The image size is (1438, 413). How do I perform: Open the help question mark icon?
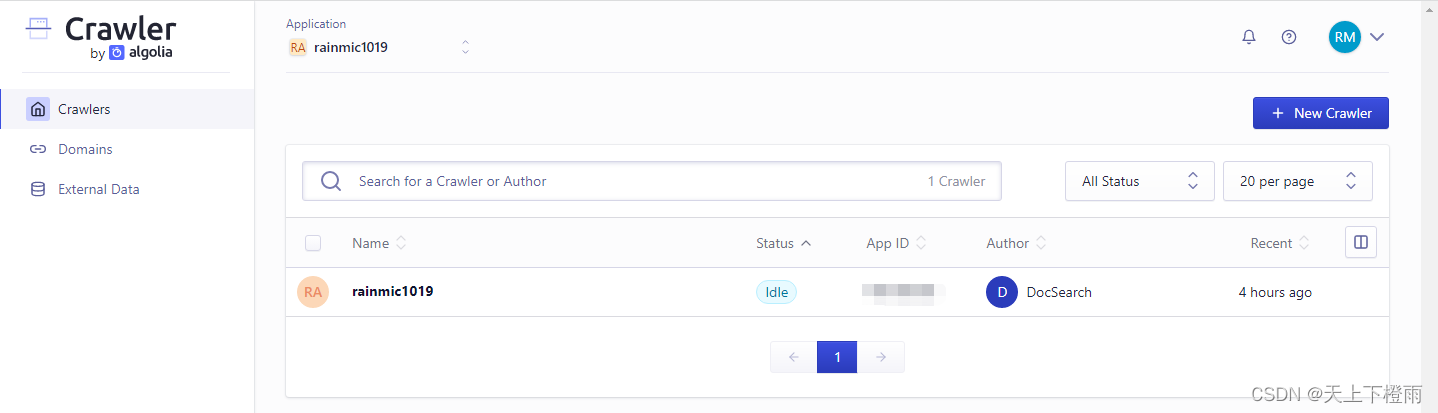[x=1289, y=37]
